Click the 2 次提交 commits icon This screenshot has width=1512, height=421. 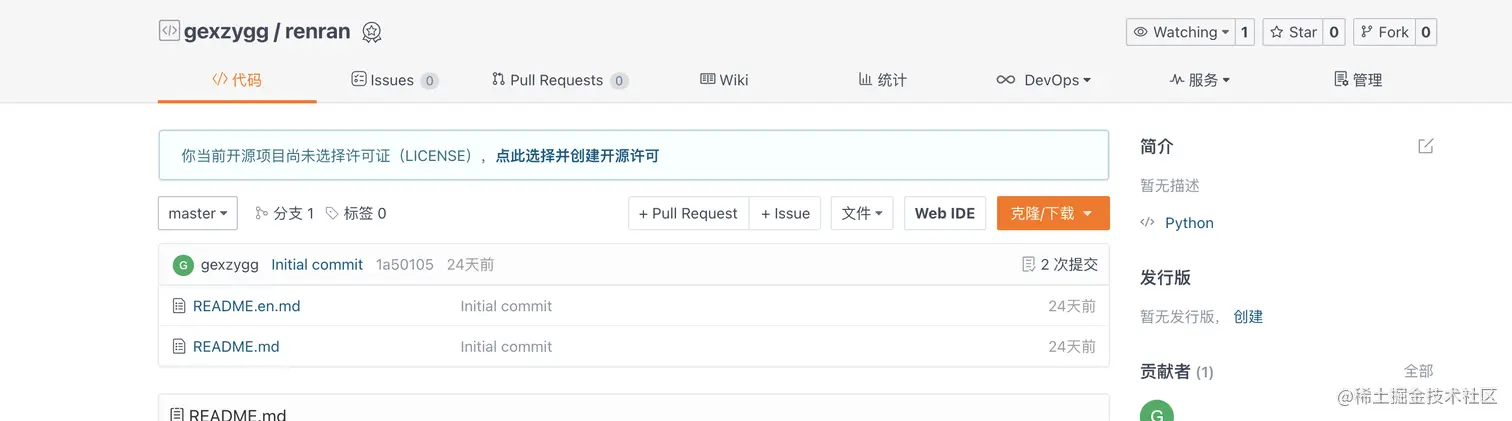[x=1028, y=265]
